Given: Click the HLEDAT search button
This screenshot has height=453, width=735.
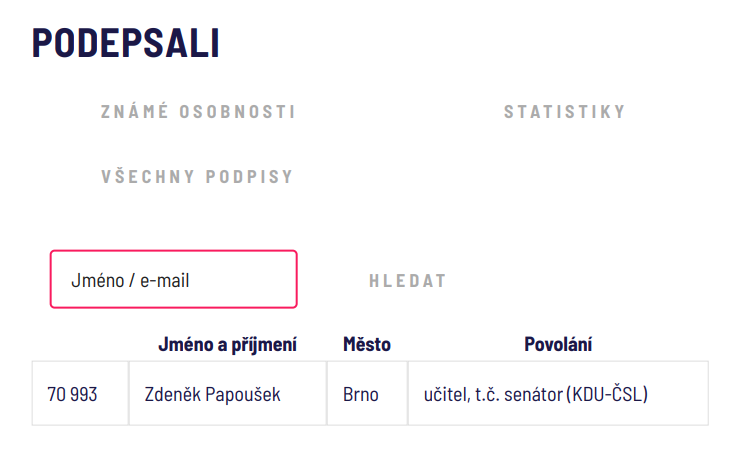Looking at the screenshot, I should point(408,281).
